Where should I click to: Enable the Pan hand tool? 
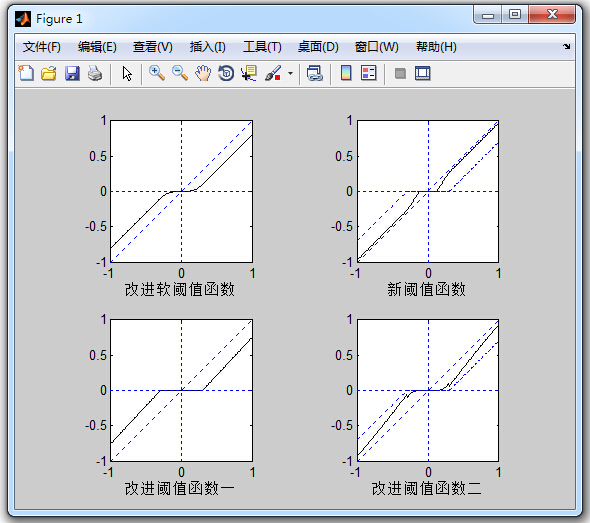point(203,73)
